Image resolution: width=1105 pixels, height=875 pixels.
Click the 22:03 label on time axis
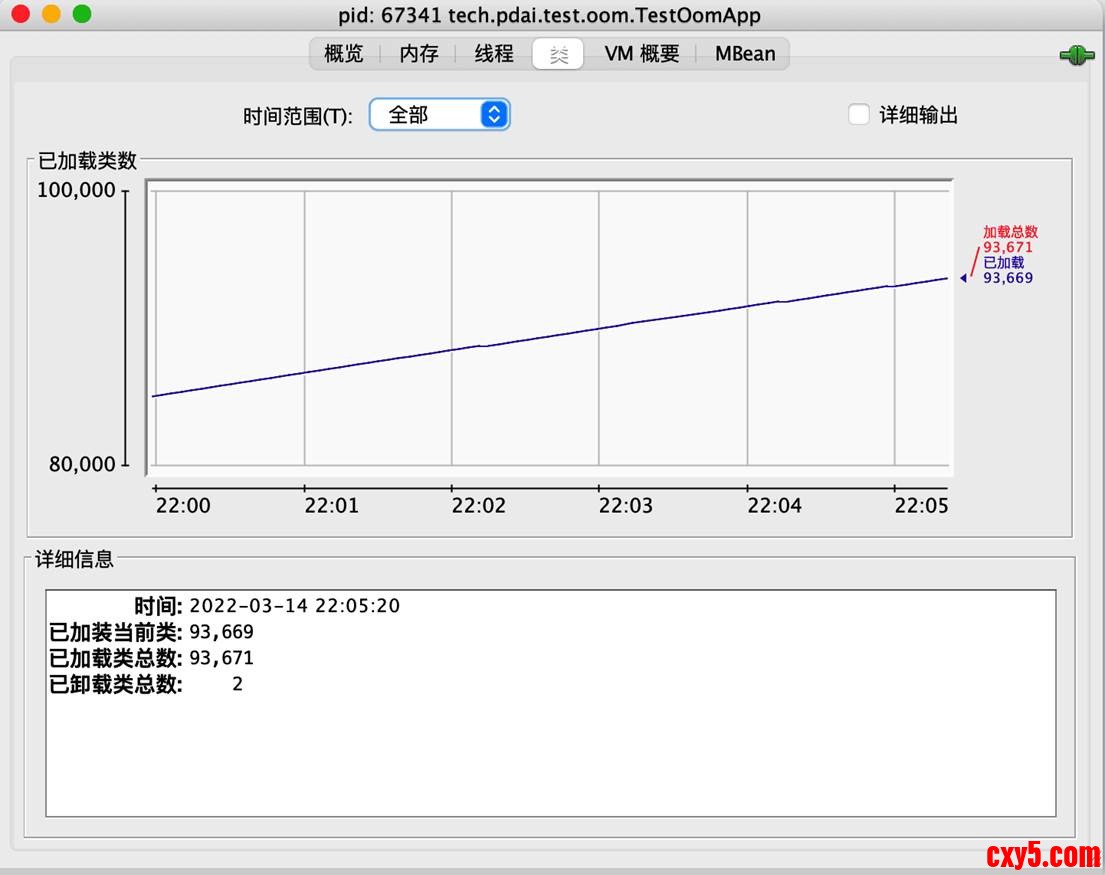click(x=625, y=506)
